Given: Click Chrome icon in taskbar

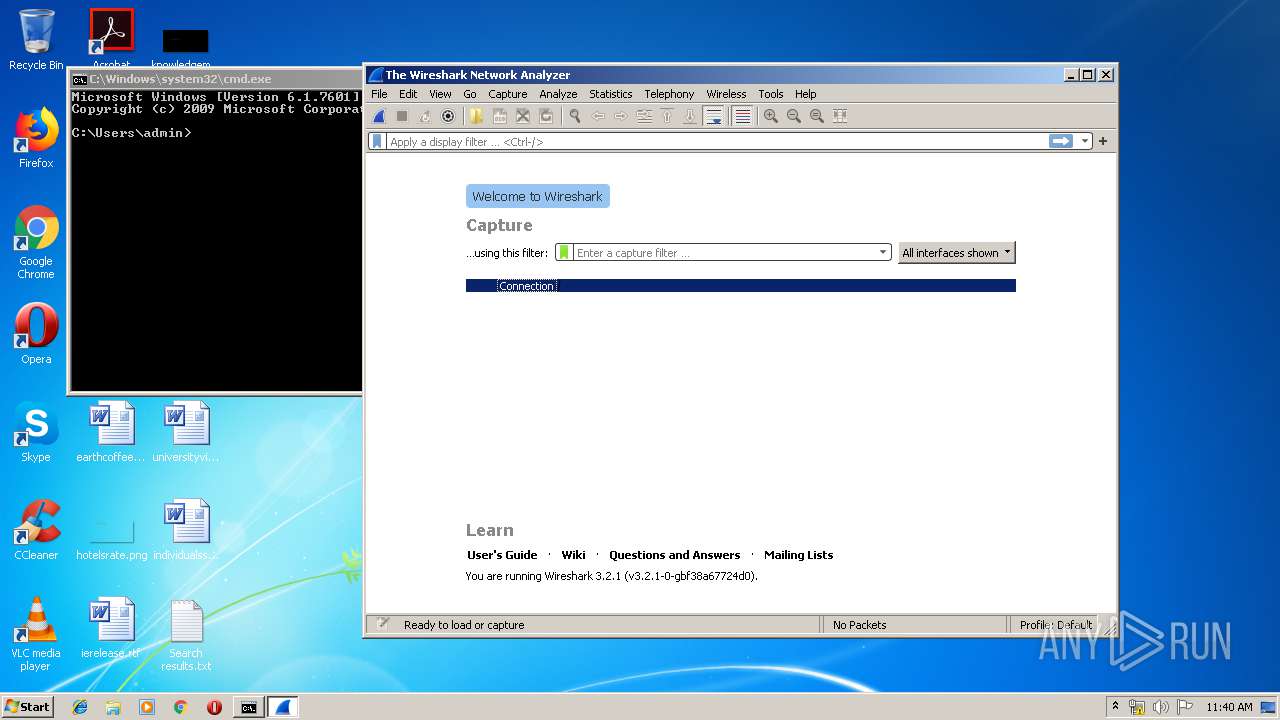Looking at the screenshot, I should (180, 707).
